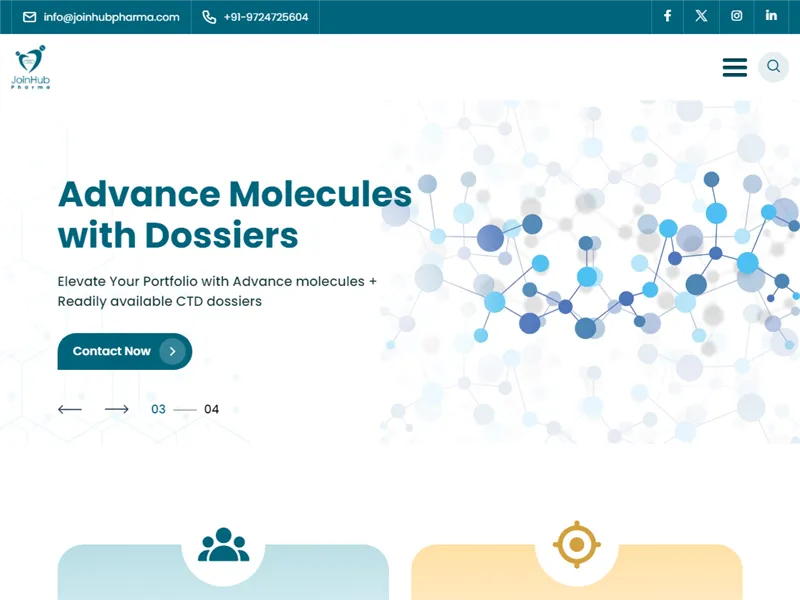Open the hamburger navigation menu
800x600 pixels.
tap(735, 67)
